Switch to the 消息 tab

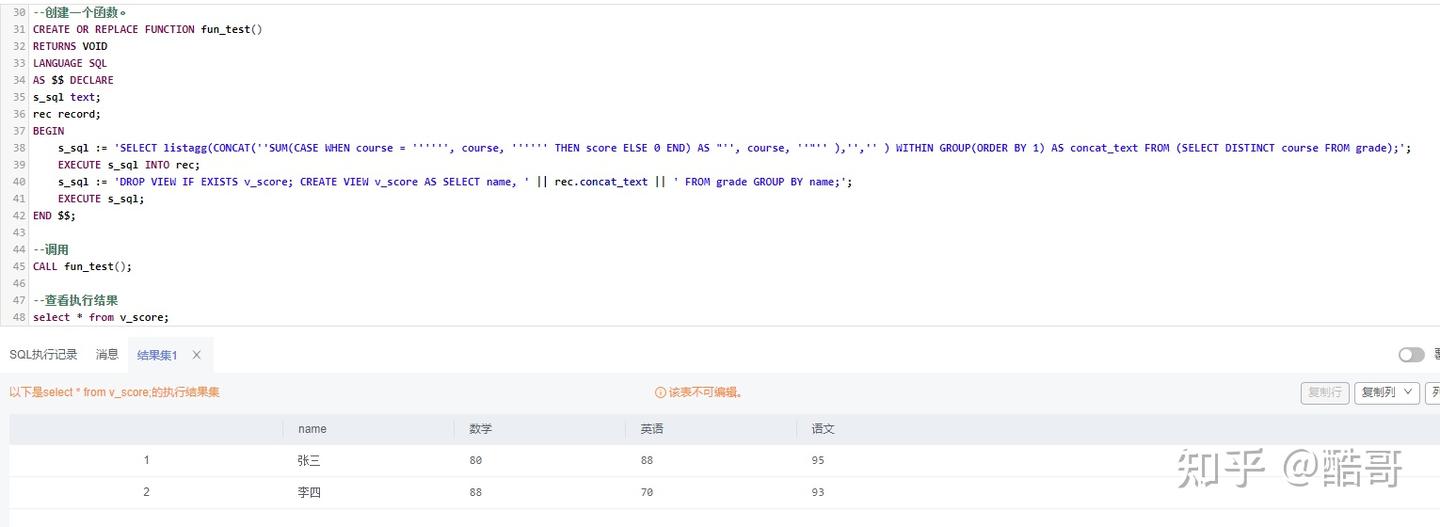coord(107,355)
